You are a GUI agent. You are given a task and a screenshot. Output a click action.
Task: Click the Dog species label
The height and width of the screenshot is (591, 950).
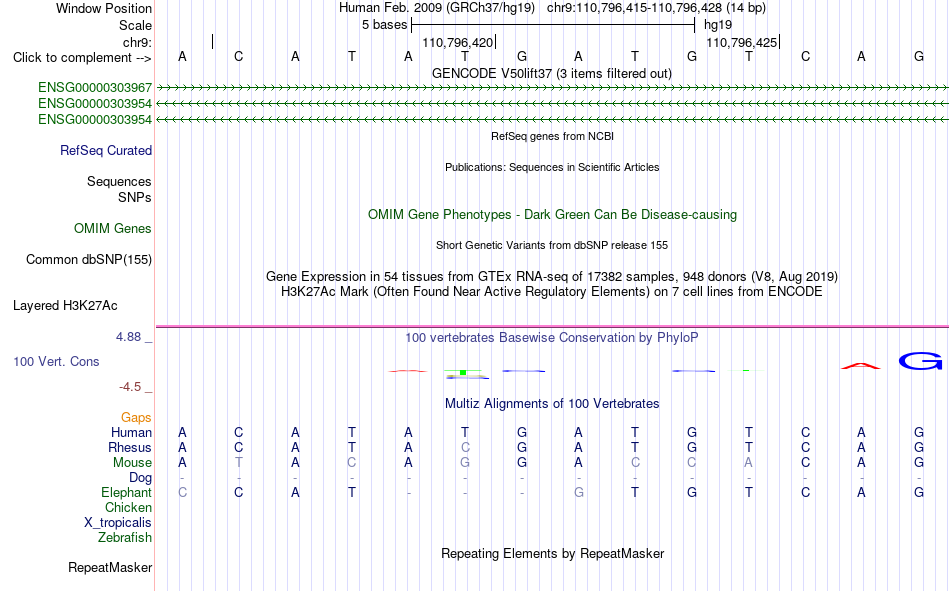[x=140, y=478]
